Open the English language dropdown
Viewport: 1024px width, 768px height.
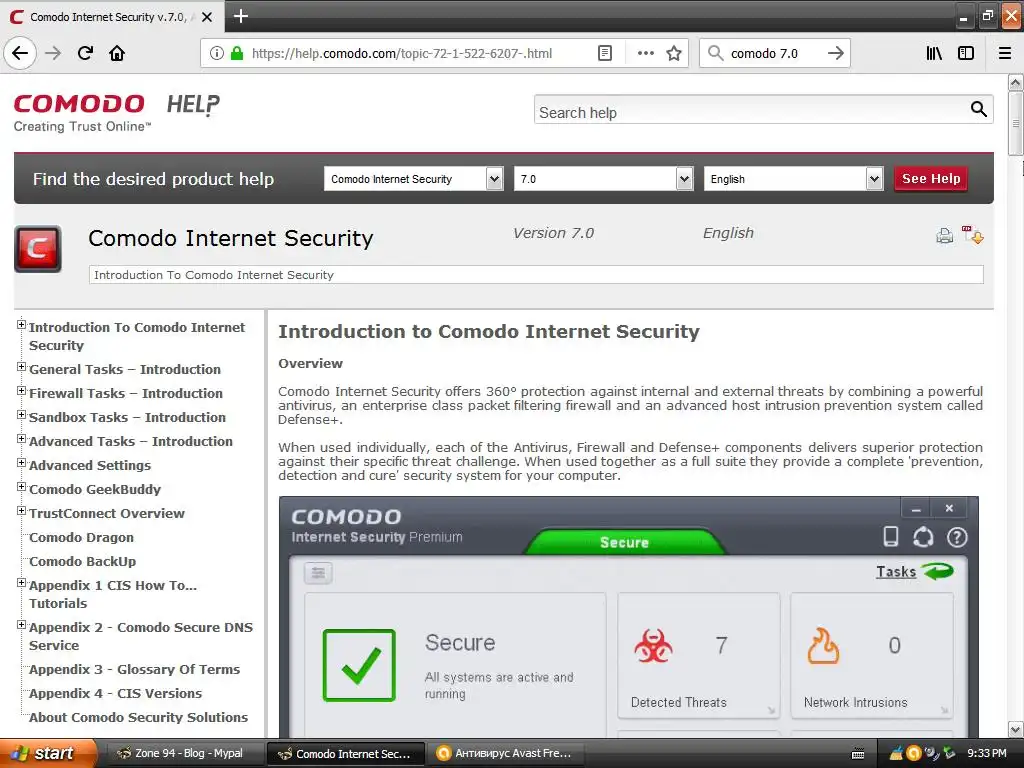point(793,179)
